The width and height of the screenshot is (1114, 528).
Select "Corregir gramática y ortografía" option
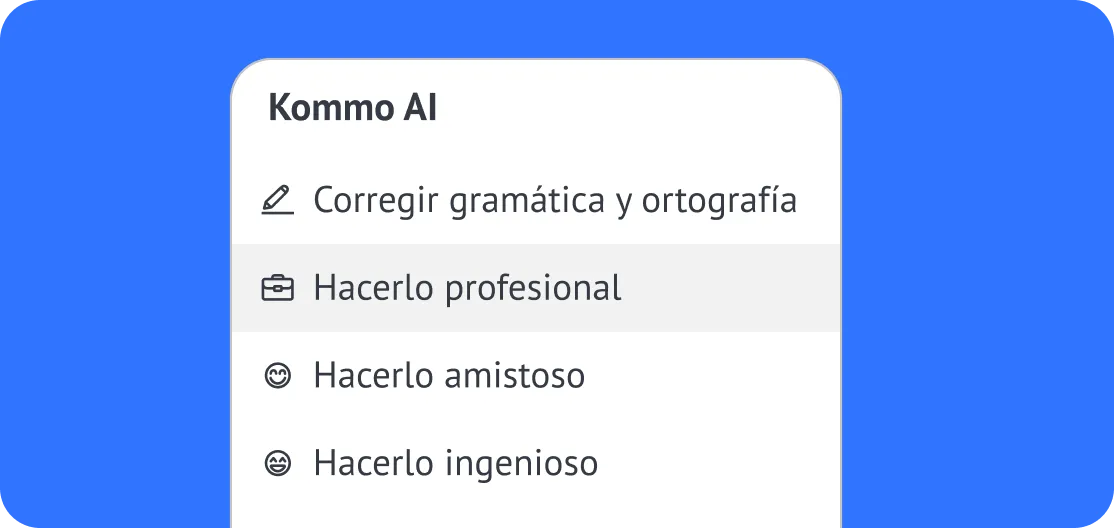[555, 201]
